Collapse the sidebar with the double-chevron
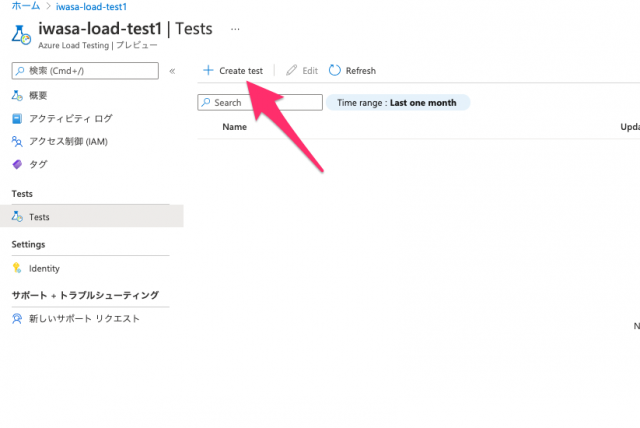This screenshot has width=640, height=428. click(172, 71)
